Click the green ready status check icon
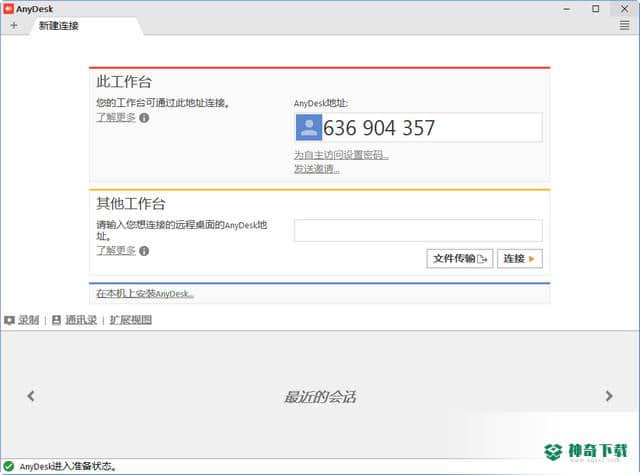Image resolution: width=640 pixels, height=475 pixels. [x=9, y=466]
